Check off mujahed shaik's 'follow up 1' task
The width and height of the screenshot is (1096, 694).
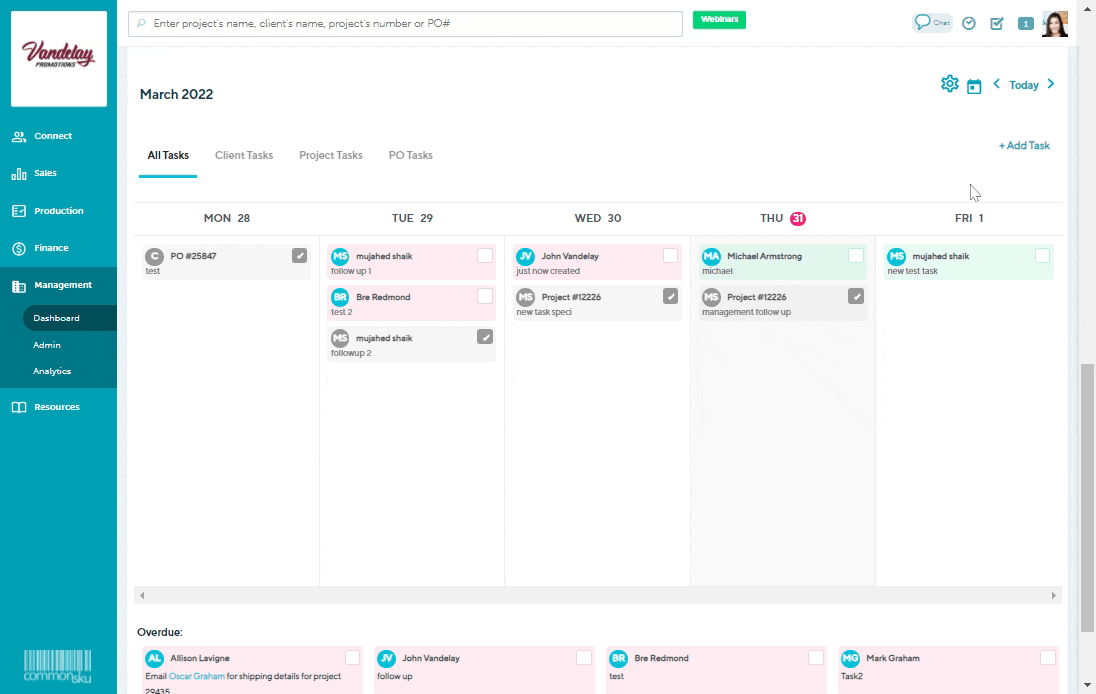pos(485,255)
